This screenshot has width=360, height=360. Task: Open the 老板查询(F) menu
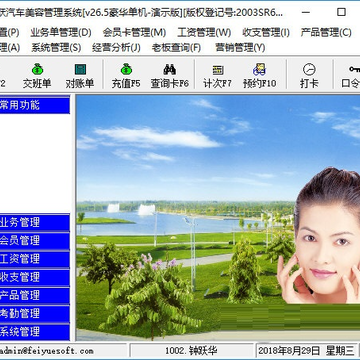click(x=176, y=48)
